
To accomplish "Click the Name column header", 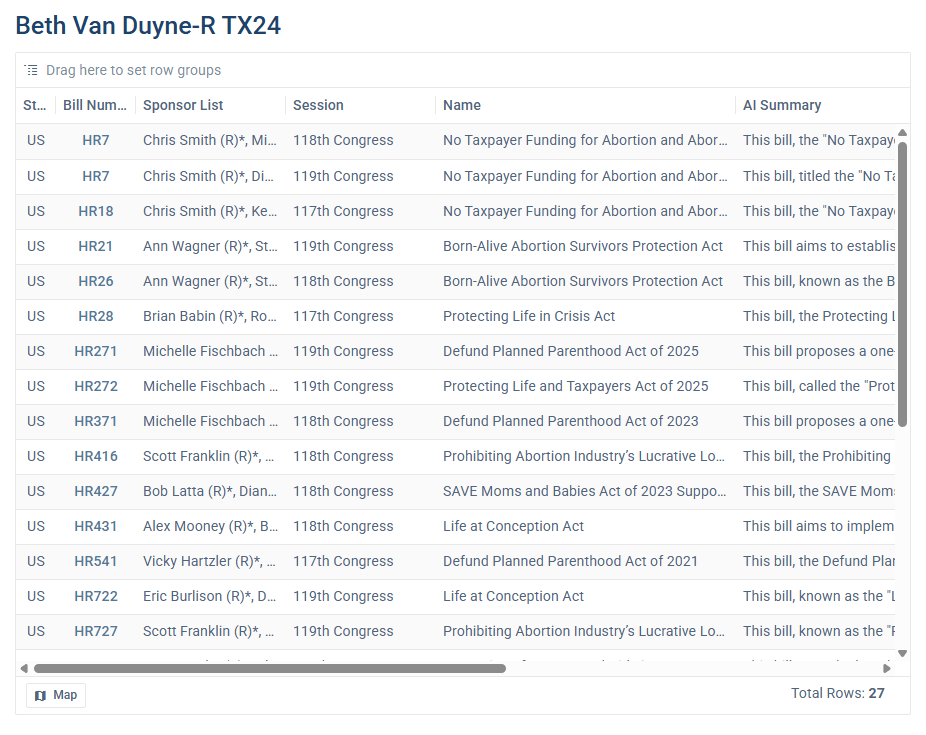I will tap(462, 105).
